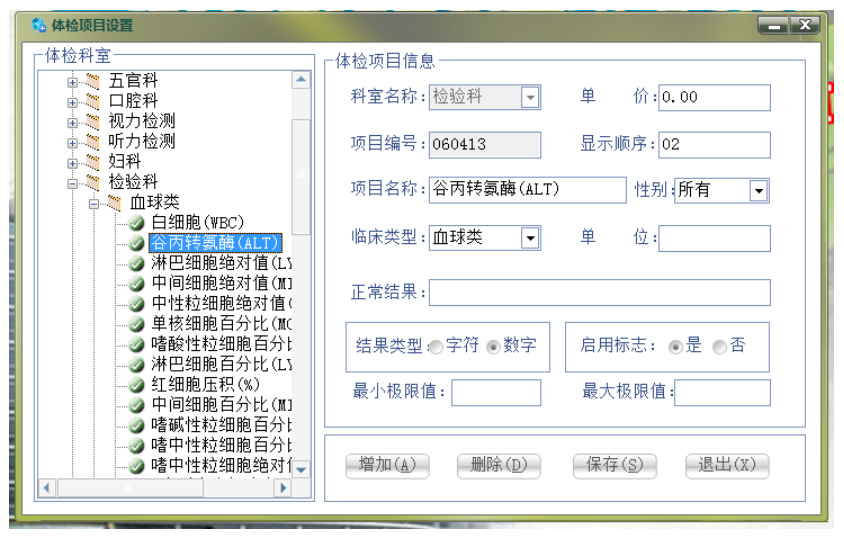Click the green check icon beside 白细胞(WBC)
This screenshot has width=844, height=536.
pyautogui.click(x=137, y=223)
